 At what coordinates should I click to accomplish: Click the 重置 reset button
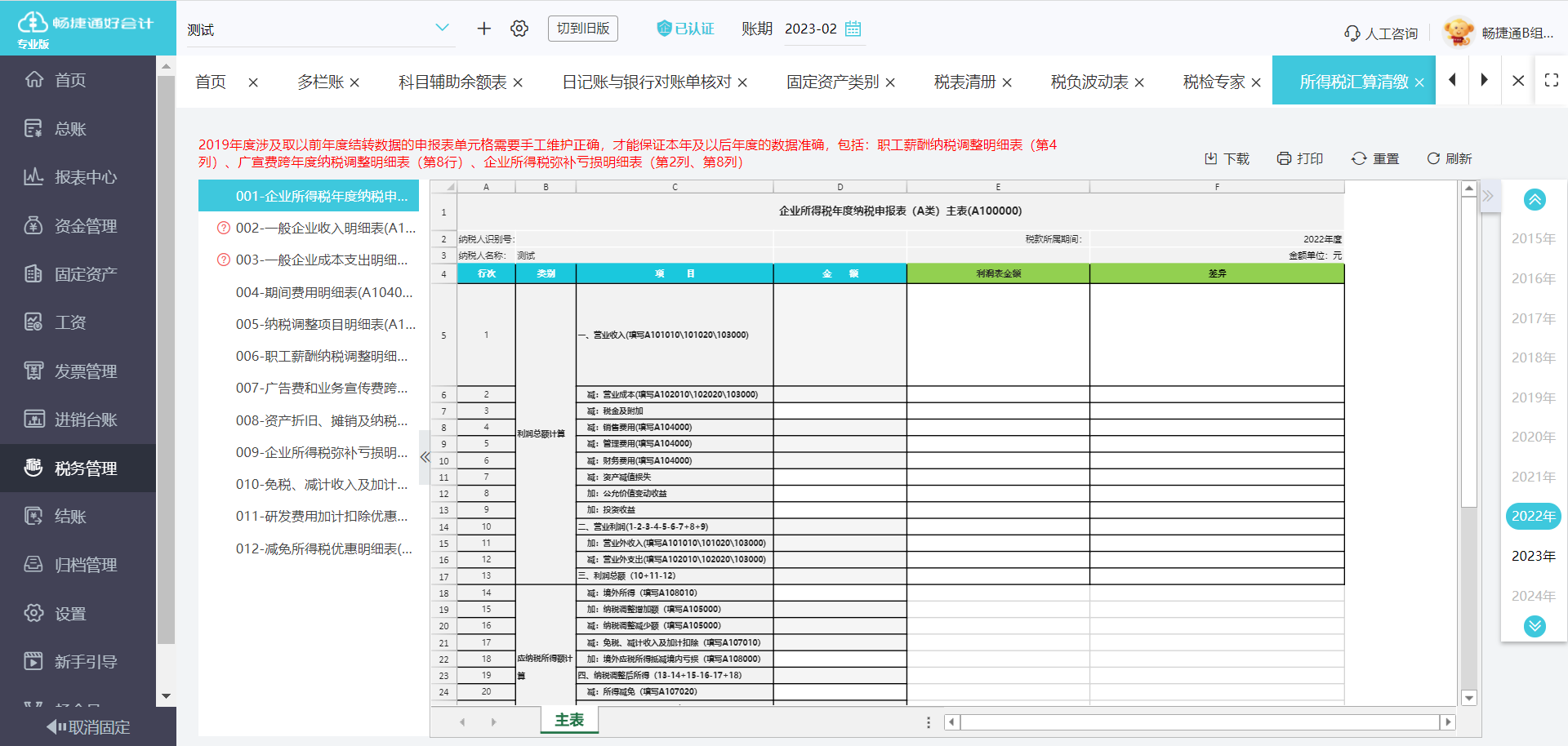pyautogui.click(x=1375, y=158)
